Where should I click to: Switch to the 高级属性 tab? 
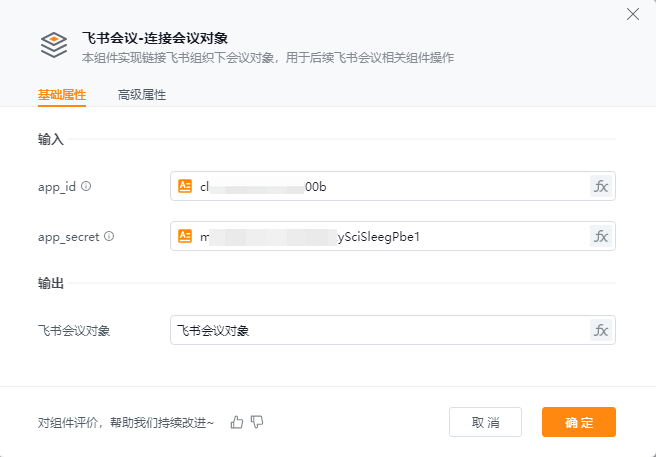(142, 95)
